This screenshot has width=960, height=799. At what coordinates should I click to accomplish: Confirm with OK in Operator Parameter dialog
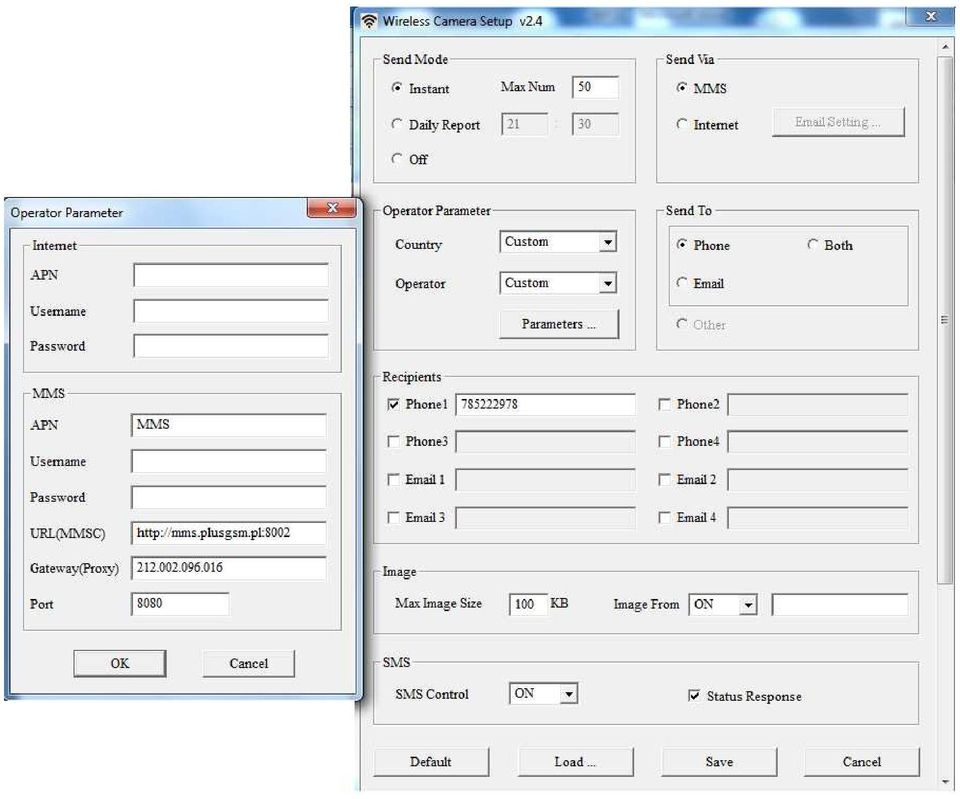(120, 664)
